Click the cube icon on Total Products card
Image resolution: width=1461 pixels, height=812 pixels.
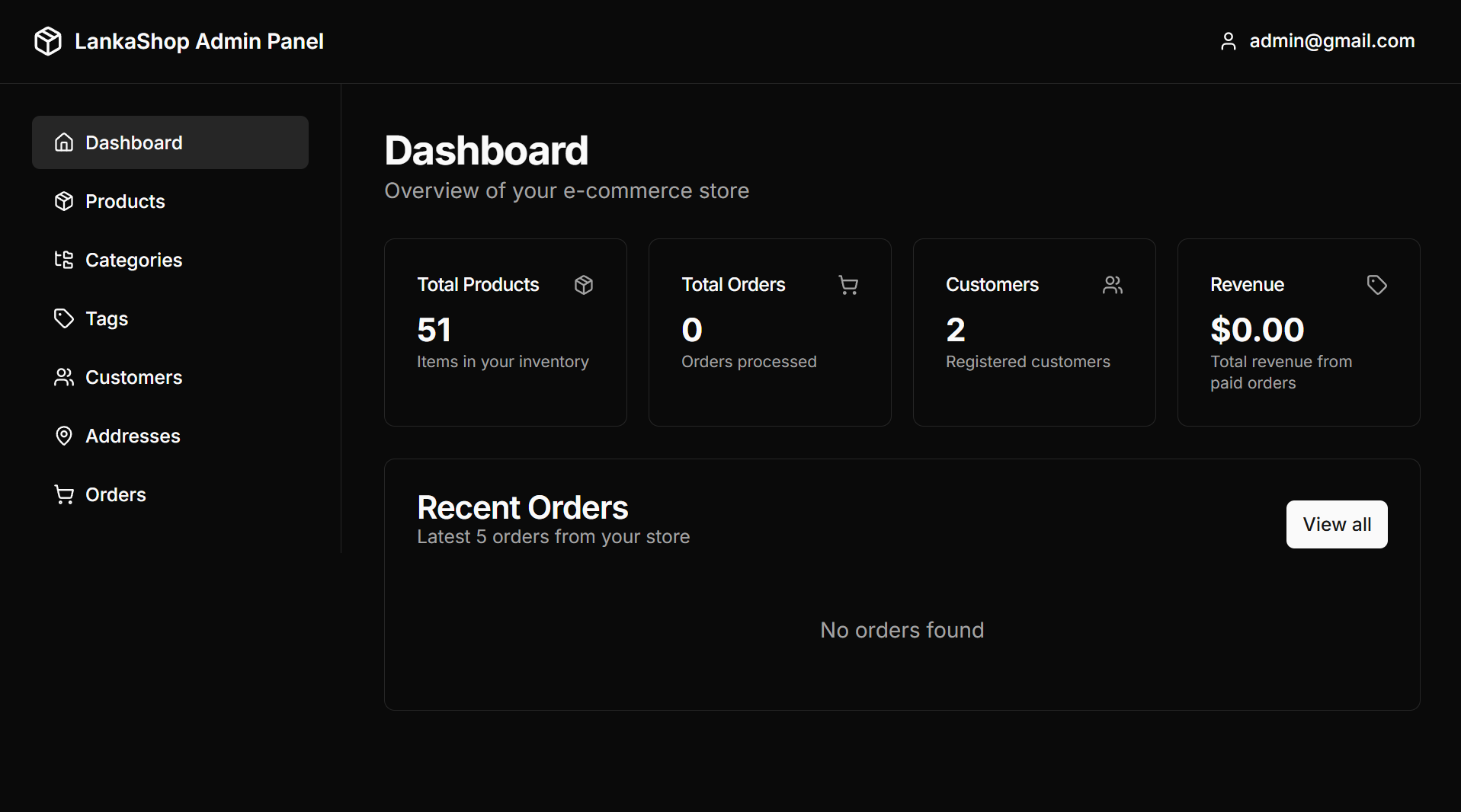pos(584,285)
